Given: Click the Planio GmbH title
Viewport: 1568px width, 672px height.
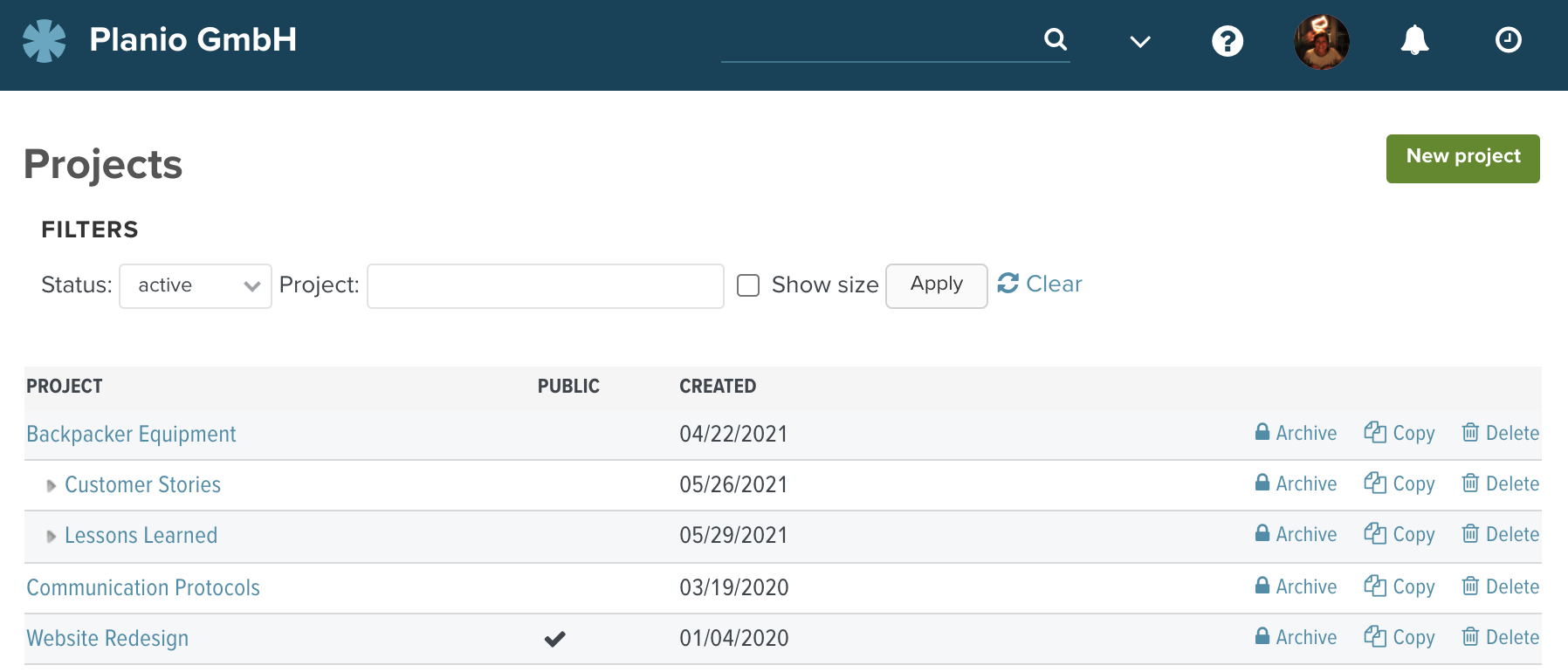Looking at the screenshot, I should pyautogui.click(x=193, y=39).
